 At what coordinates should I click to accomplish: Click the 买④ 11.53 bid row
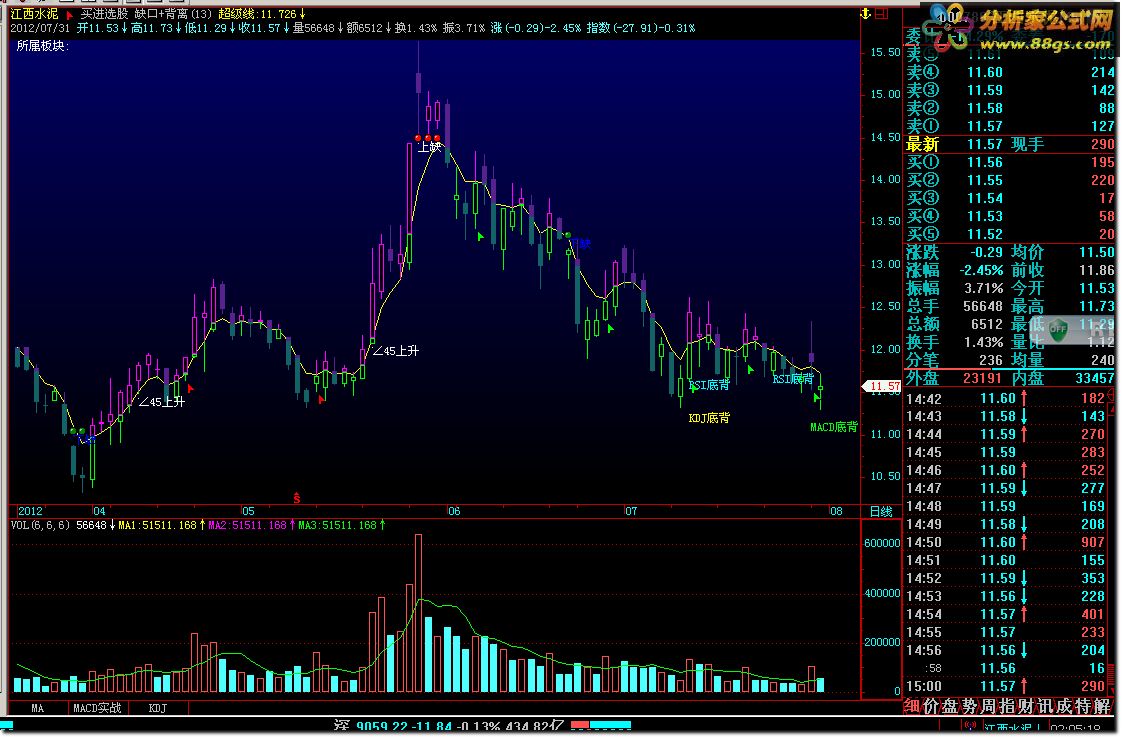[x=1010, y=216]
